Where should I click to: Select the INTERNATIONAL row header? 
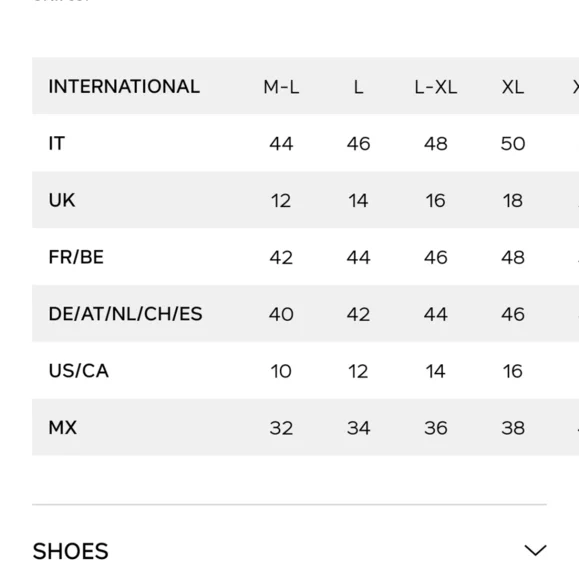pyautogui.click(x=124, y=87)
